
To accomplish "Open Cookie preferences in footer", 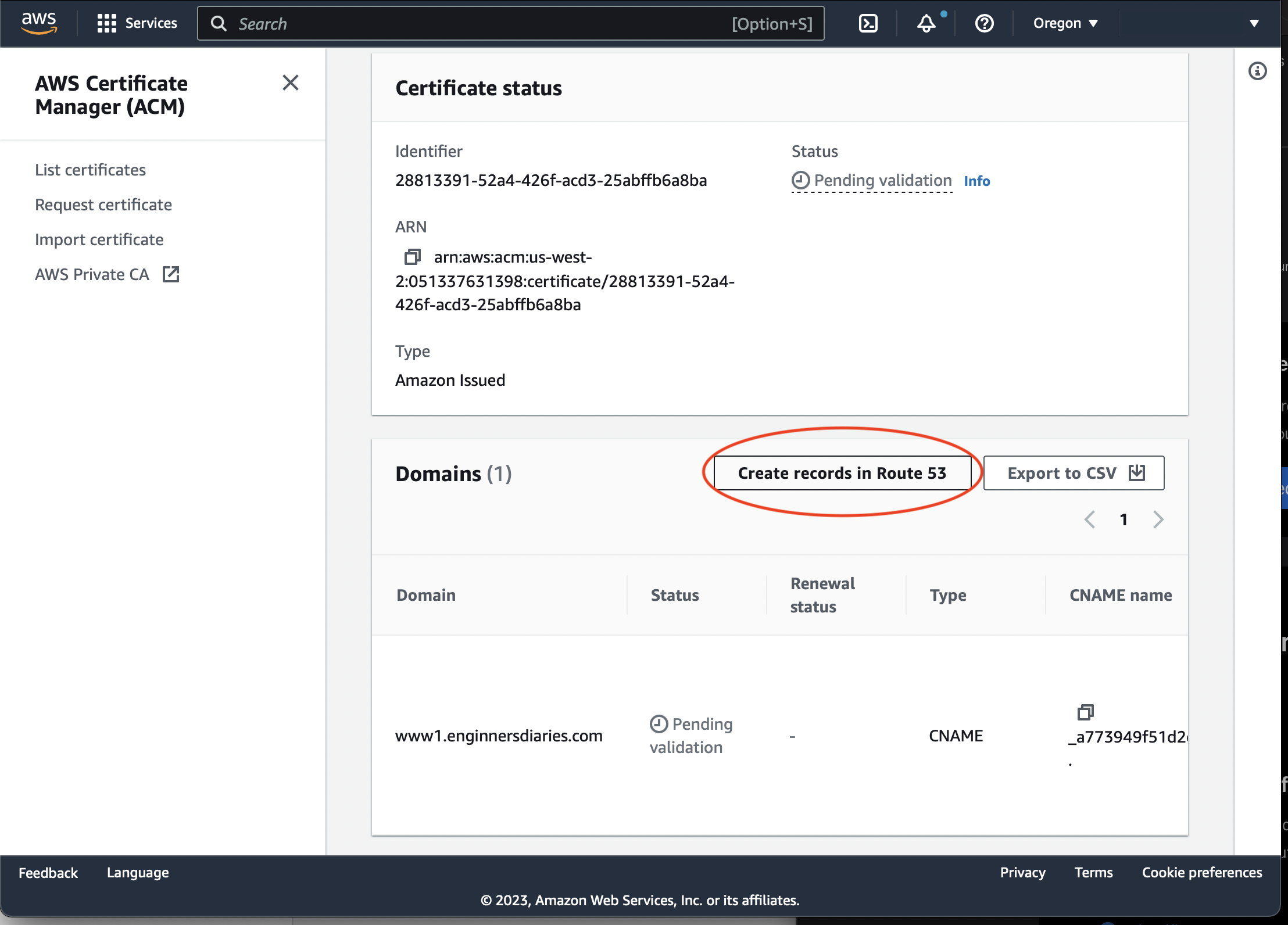I will pos(1202,873).
